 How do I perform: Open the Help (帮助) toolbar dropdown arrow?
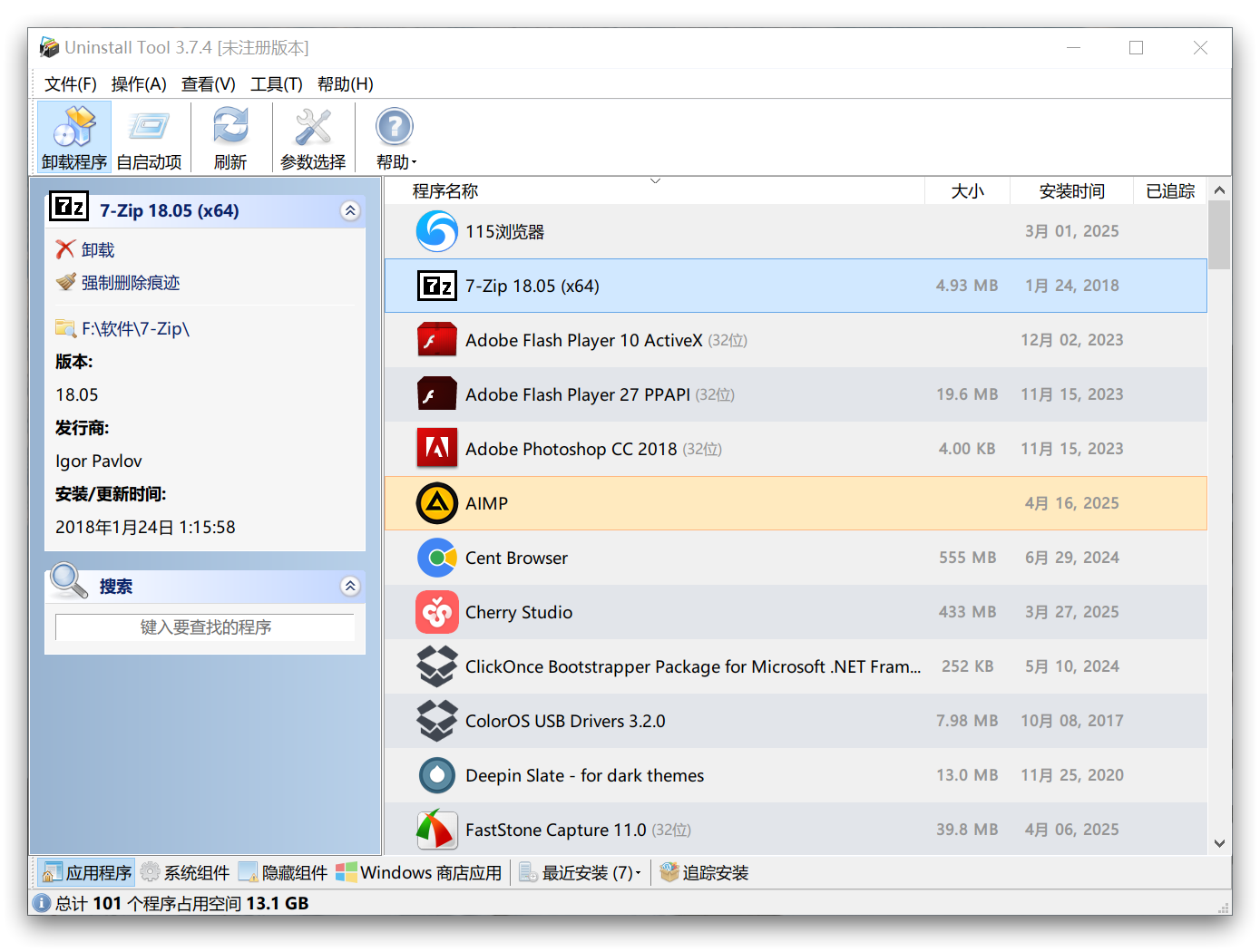(414, 163)
